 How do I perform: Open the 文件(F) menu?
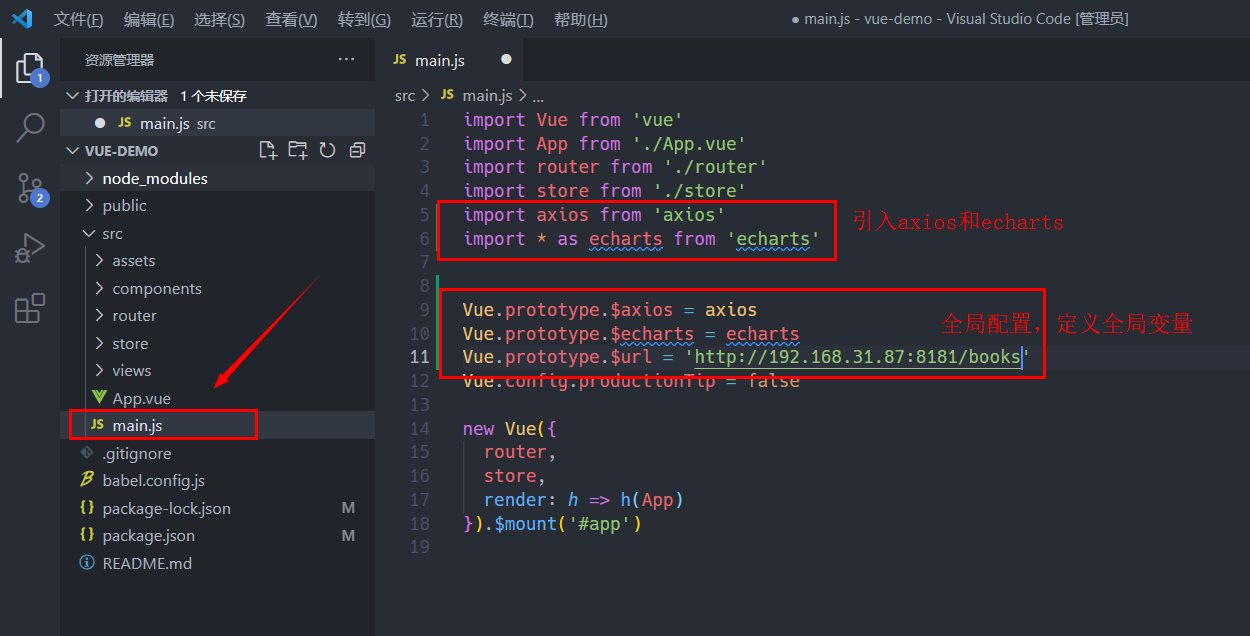coord(78,19)
